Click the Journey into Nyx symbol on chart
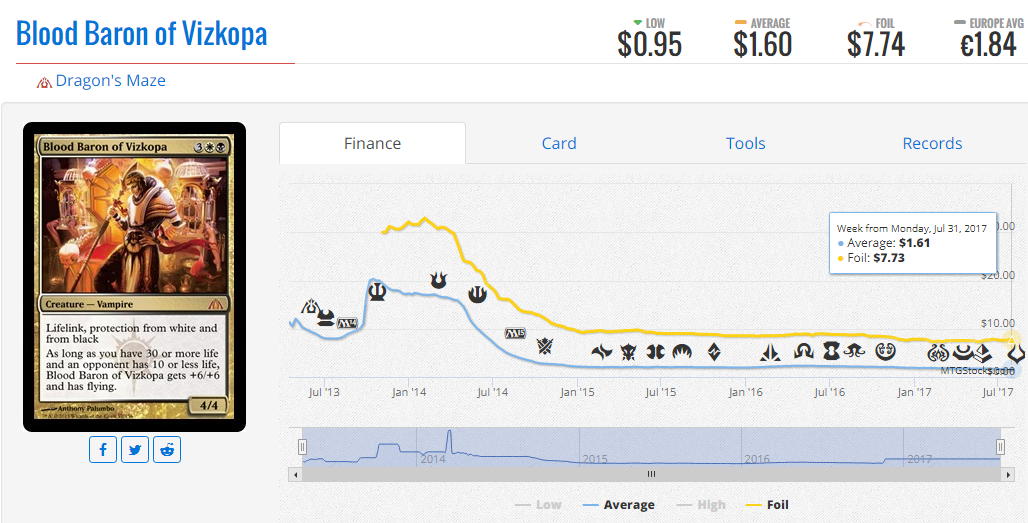The width and height of the screenshot is (1028, 523). (477, 296)
